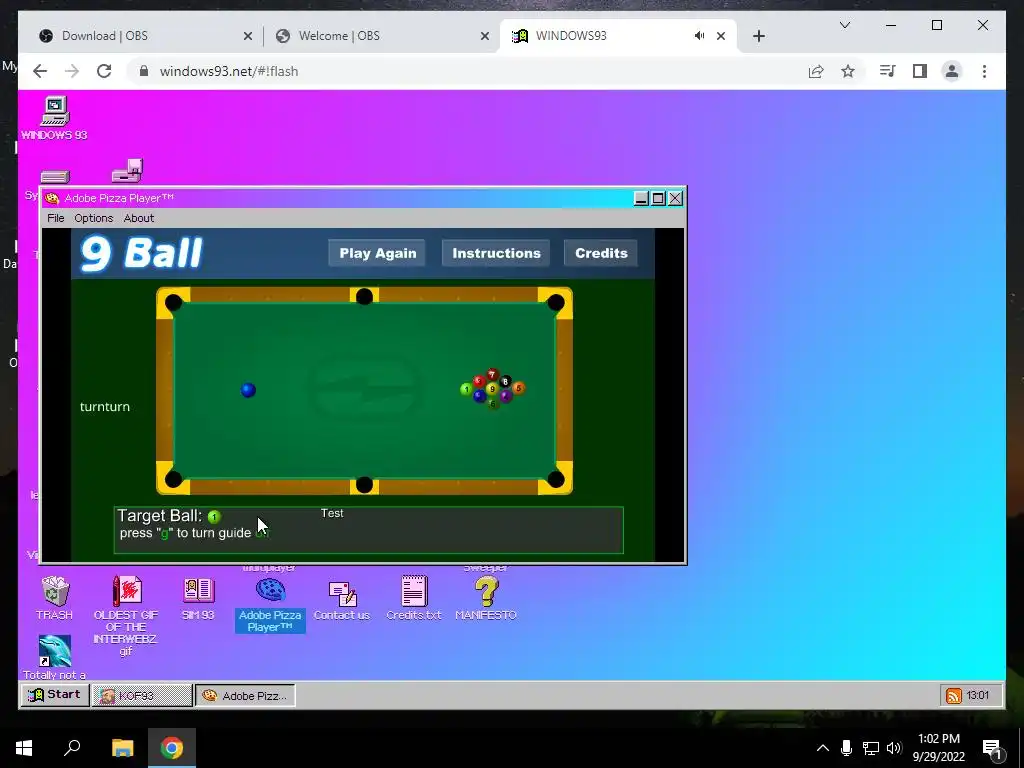This screenshot has height=768, width=1024.
Task: Open Chrome side panel icon
Action: [x=920, y=71]
